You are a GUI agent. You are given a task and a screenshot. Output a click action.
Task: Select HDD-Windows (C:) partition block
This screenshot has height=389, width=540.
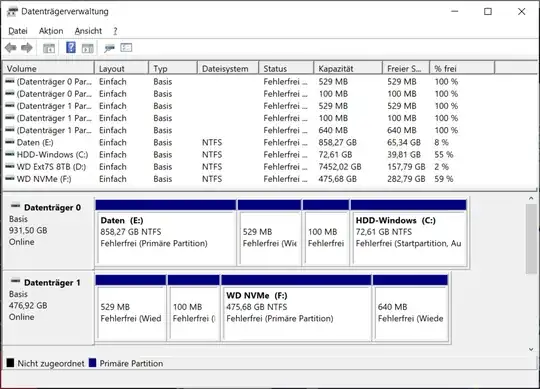pos(409,233)
